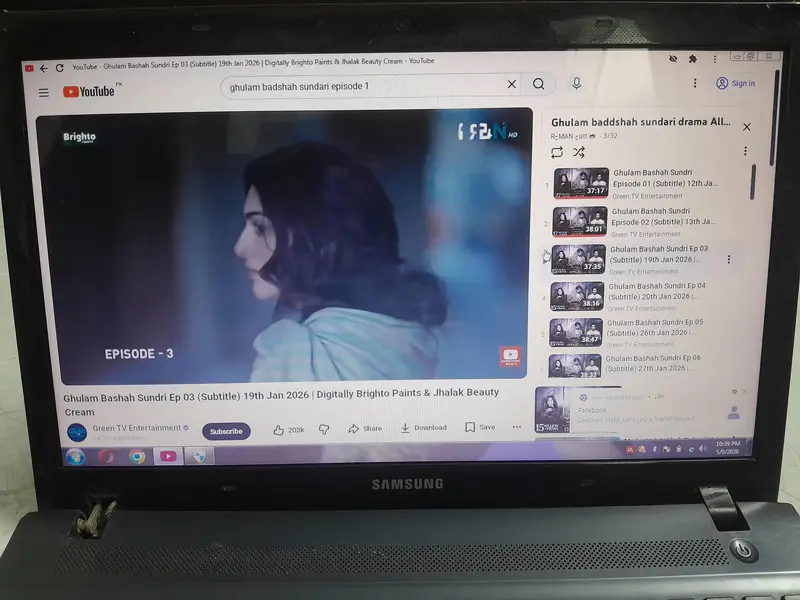Play Episode 01 thumbnail in the playlist
Screen dimensions: 800x600
[581, 183]
